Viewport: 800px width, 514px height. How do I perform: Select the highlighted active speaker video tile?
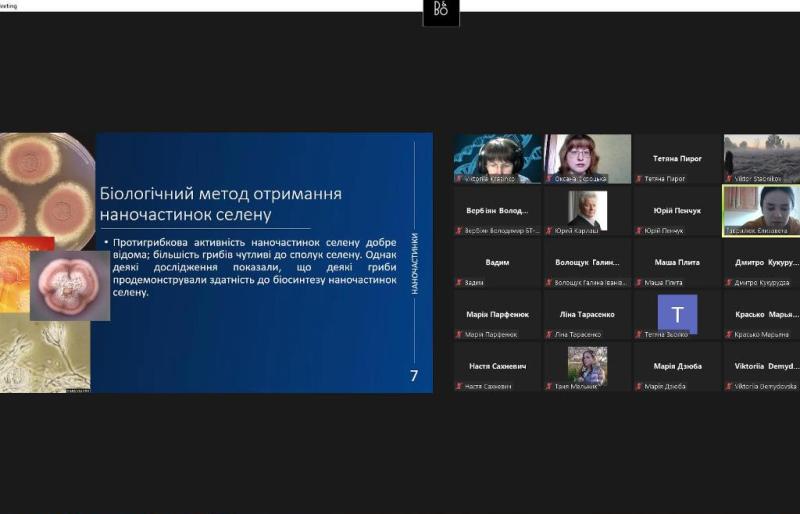pos(761,211)
